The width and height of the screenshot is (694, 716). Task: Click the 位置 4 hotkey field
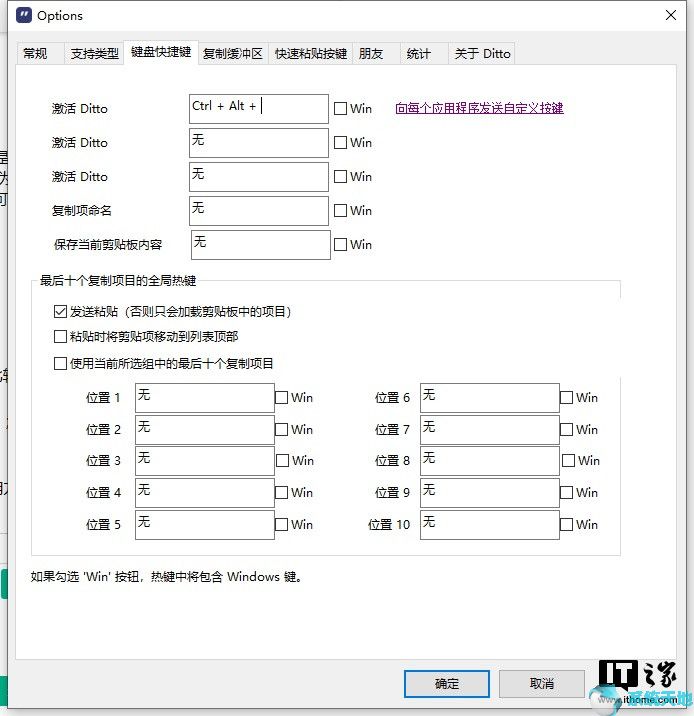tap(205, 493)
